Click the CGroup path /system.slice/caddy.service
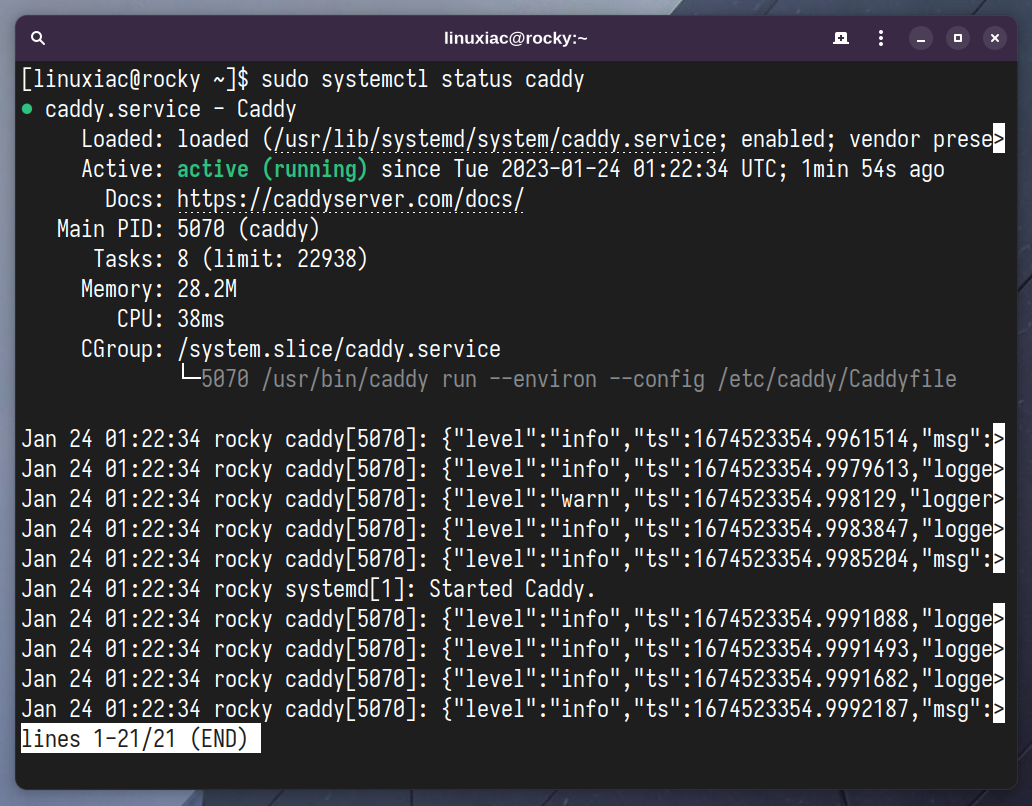This screenshot has height=806, width=1032. (x=339, y=349)
